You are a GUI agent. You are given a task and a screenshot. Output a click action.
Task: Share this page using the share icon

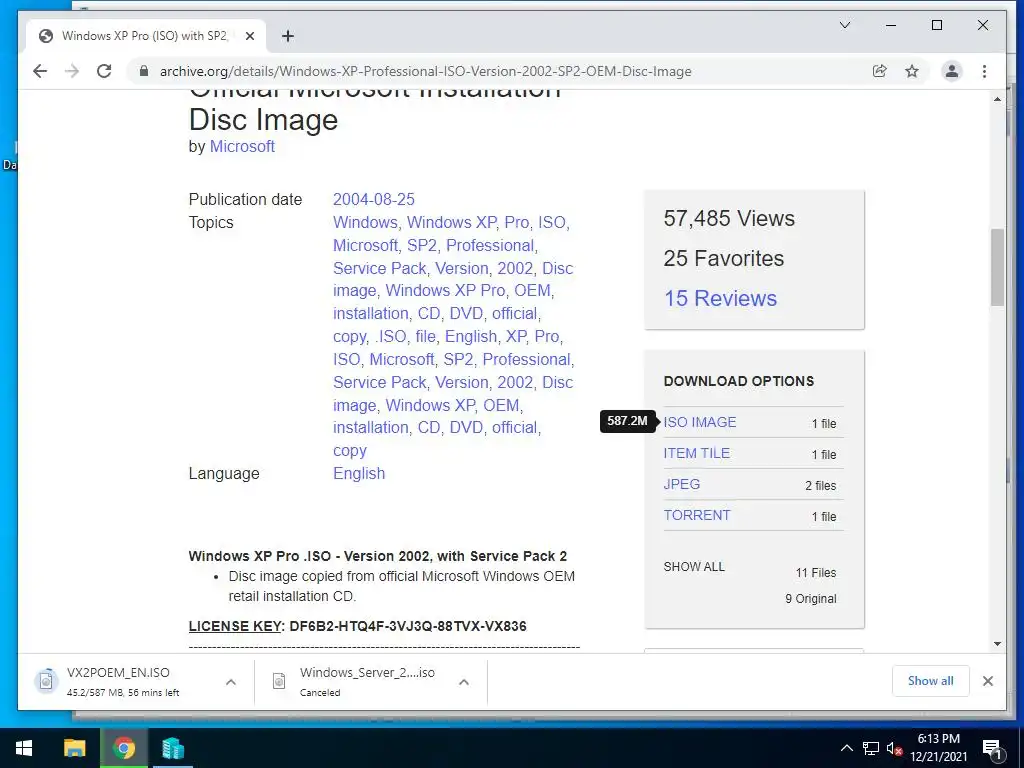880,71
